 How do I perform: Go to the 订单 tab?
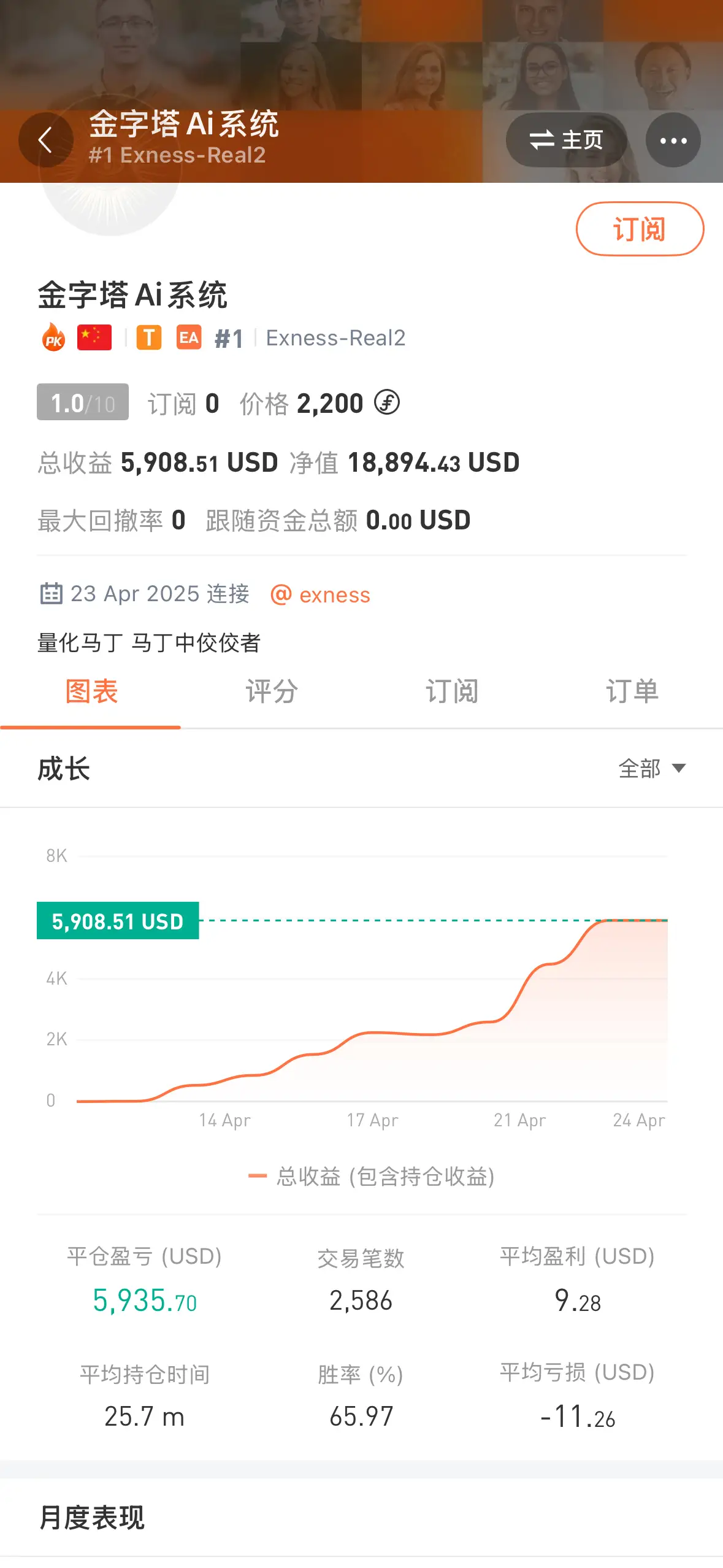[x=632, y=692]
